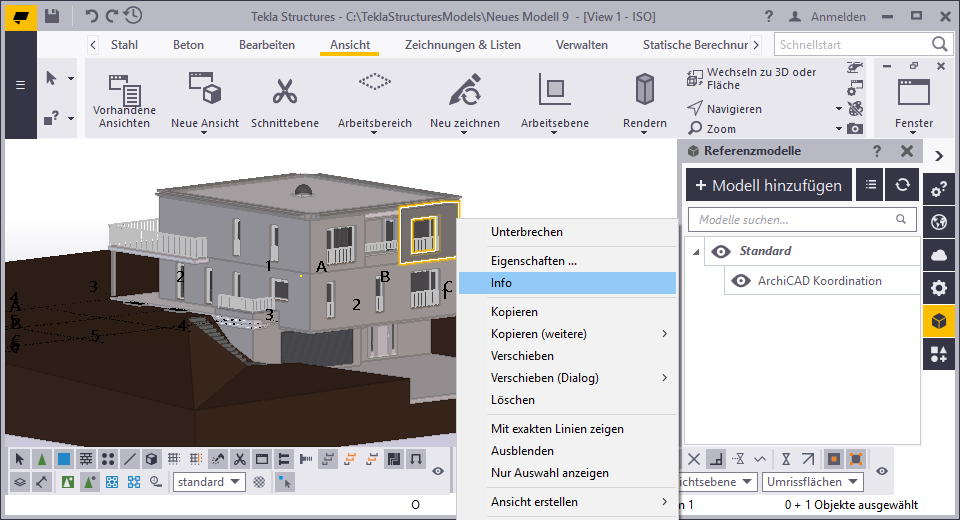Click the Modell hinzufügen button
The image size is (960, 520).
click(x=769, y=185)
